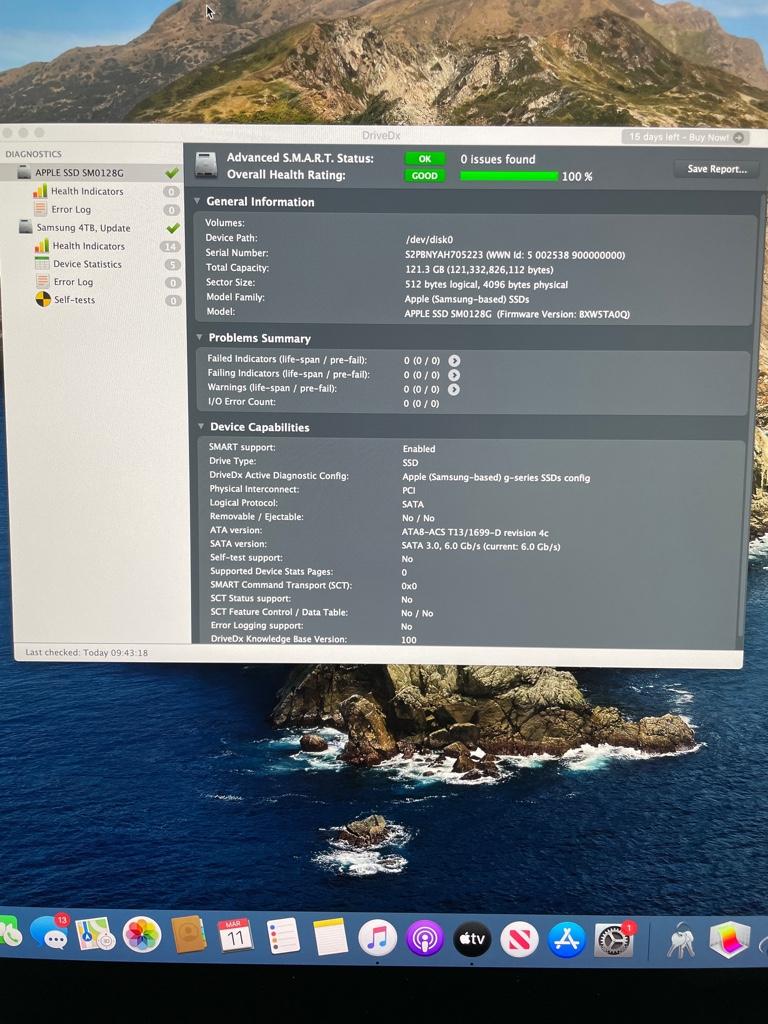The image size is (768, 1024).
Task: Collapse the General Information section
Action: coord(197,201)
